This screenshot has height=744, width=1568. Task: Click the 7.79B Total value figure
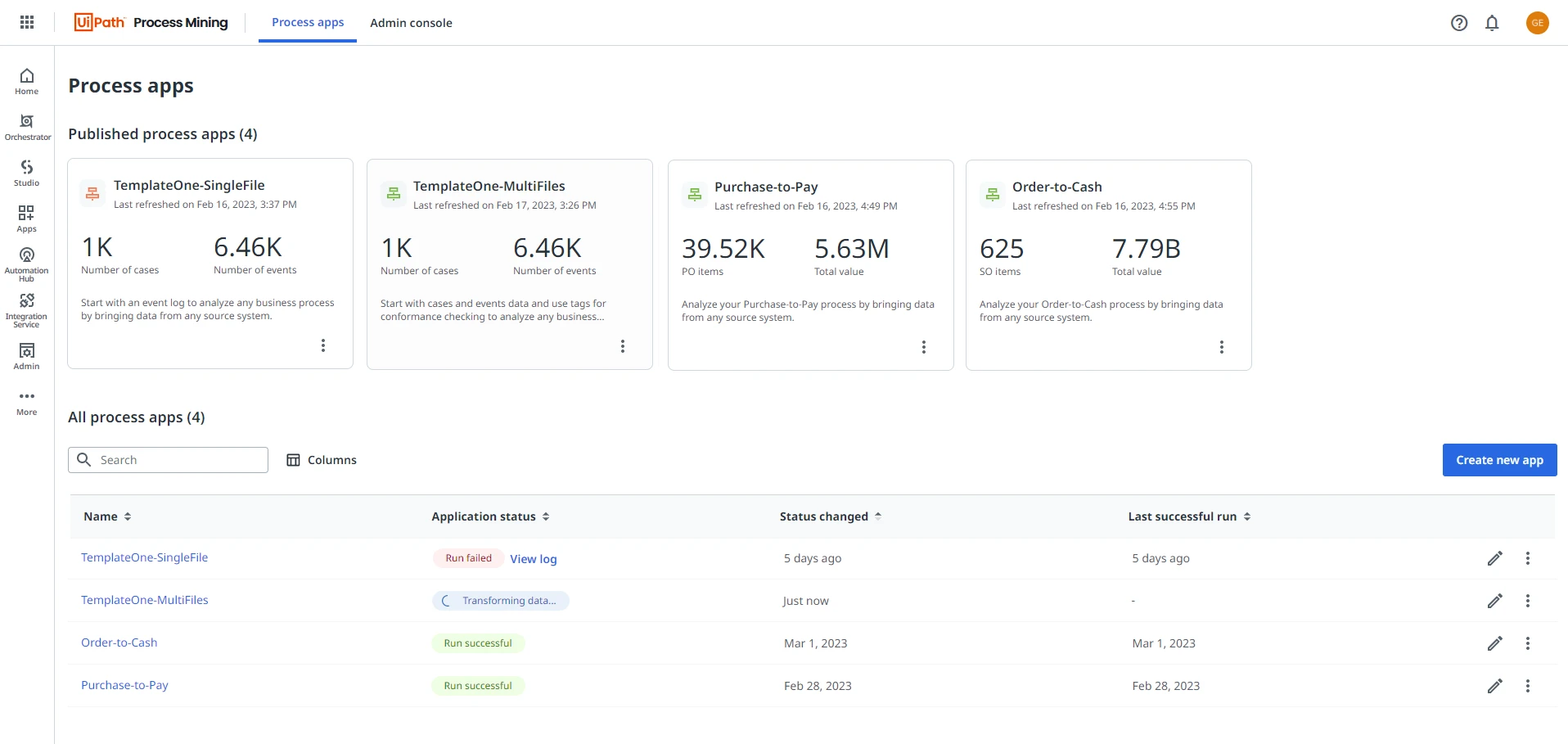[x=1146, y=249]
